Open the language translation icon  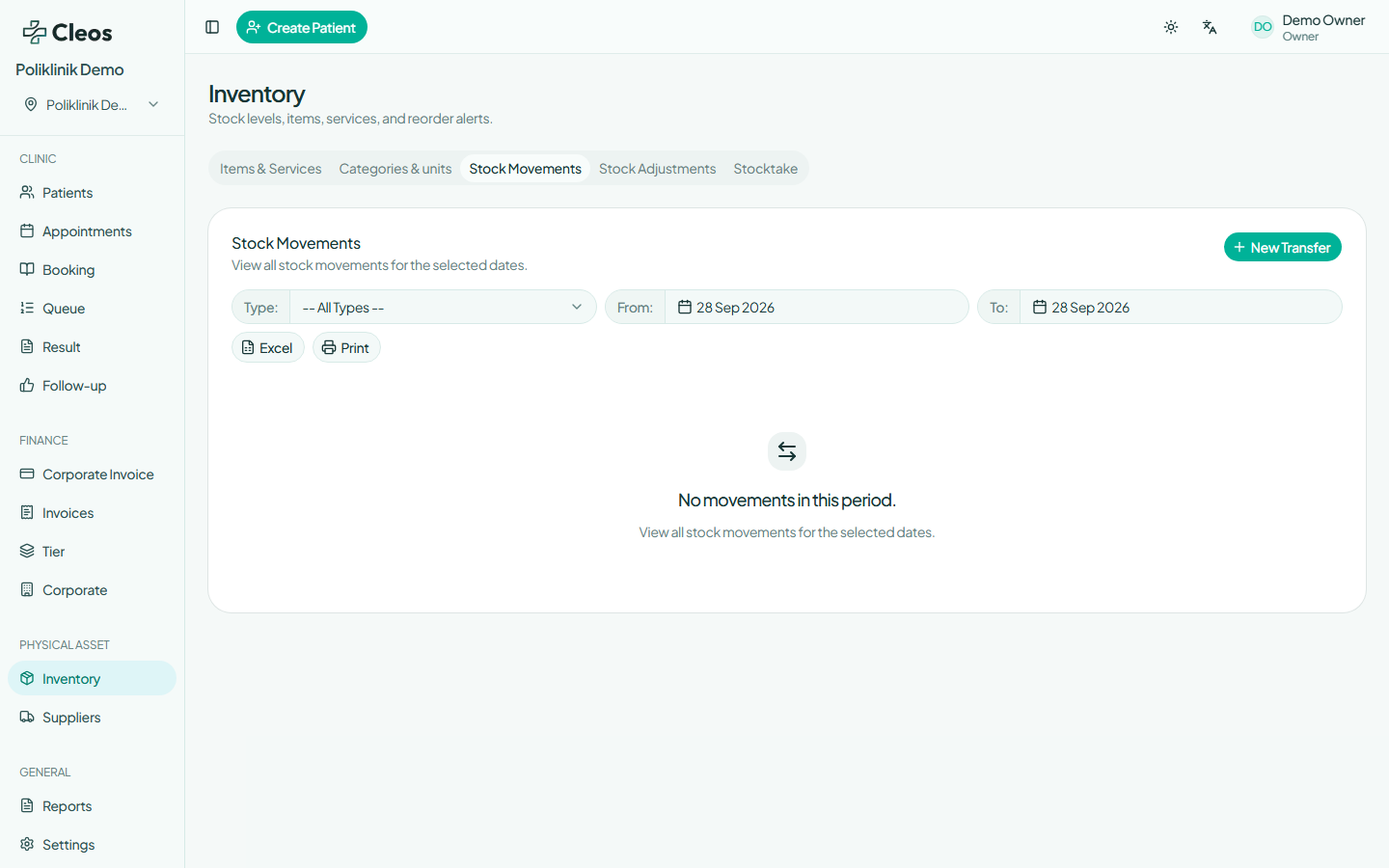coord(1210,27)
